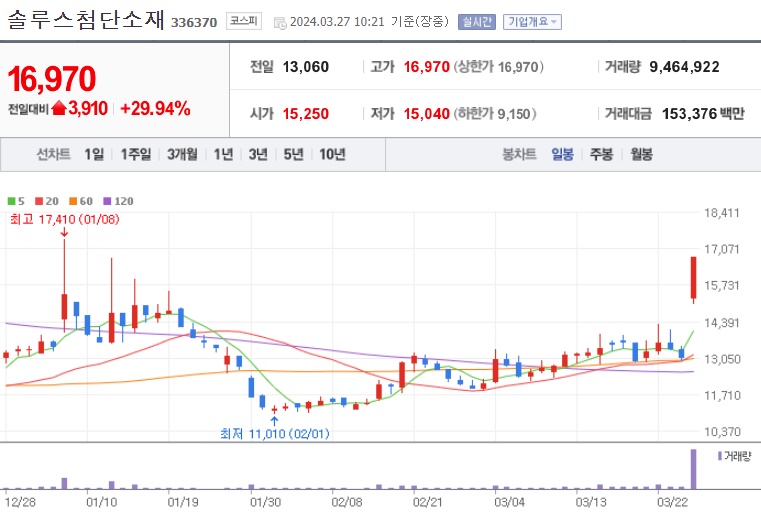Click the purple 120-day moving average swatch
This screenshot has height=516, width=761.
pyautogui.click(x=107, y=201)
